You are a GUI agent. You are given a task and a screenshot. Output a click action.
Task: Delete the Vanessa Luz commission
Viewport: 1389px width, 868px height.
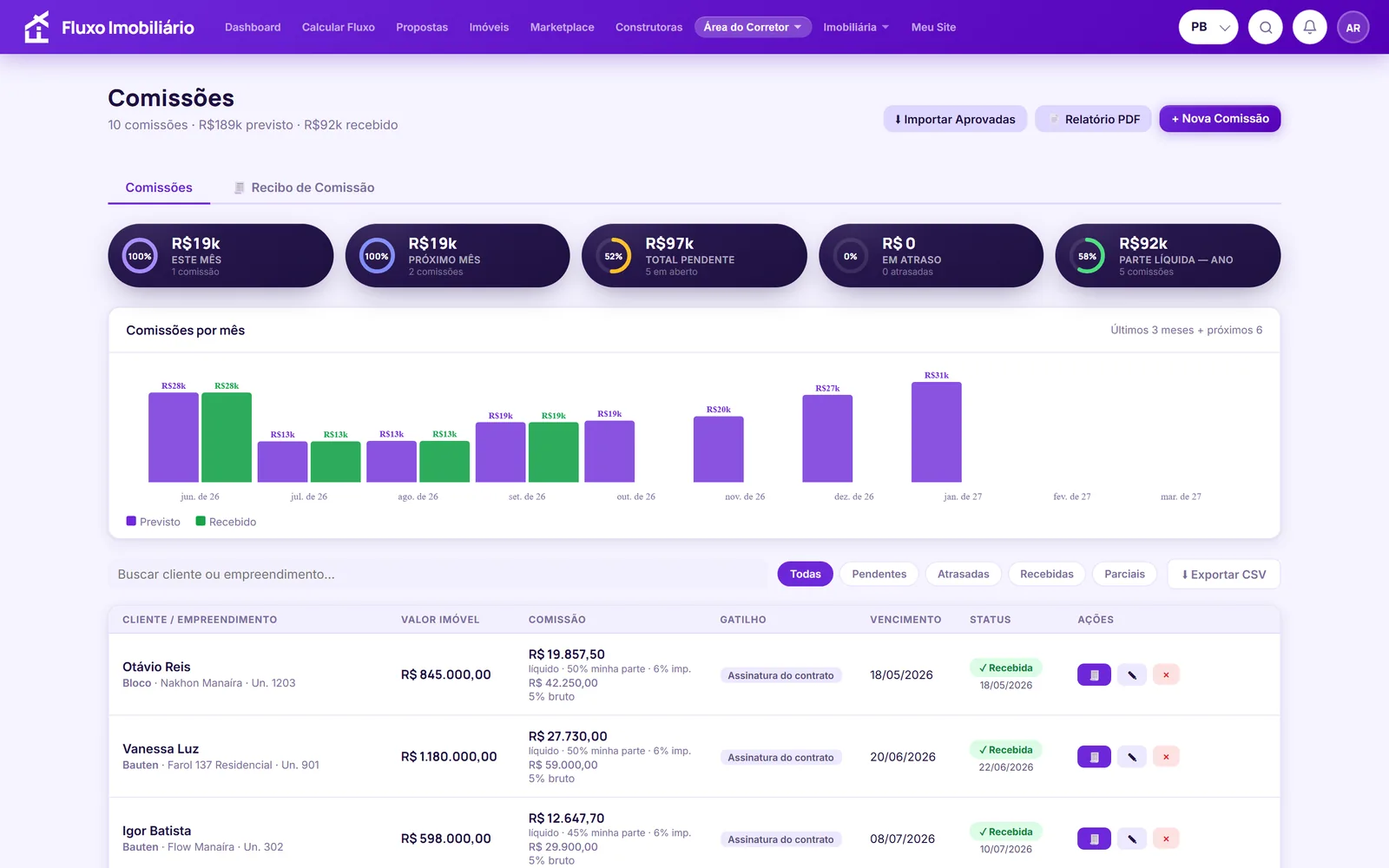pyautogui.click(x=1166, y=757)
